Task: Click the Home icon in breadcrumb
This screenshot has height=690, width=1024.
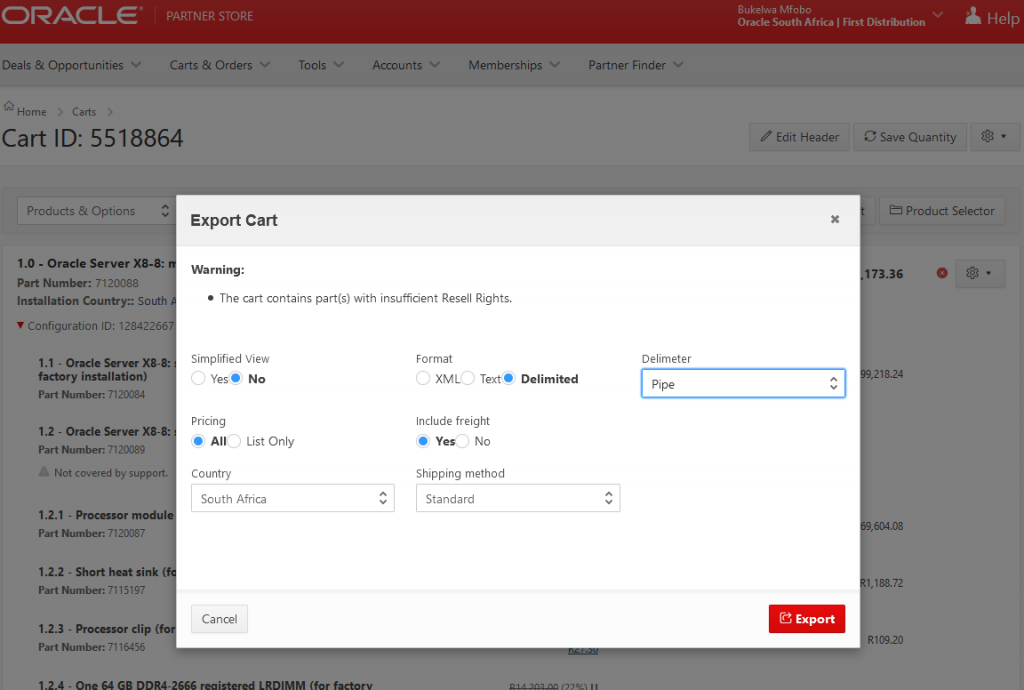Action: tap(9, 106)
